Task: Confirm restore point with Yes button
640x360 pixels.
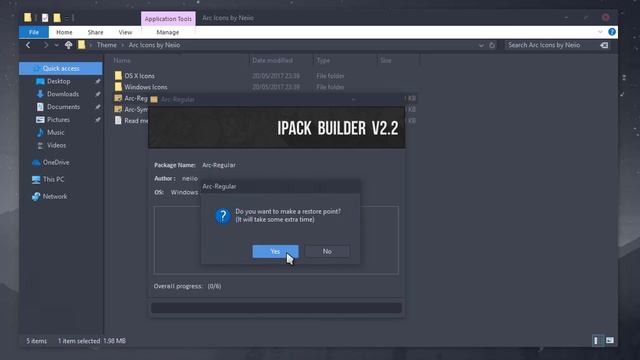Action: coord(275,251)
